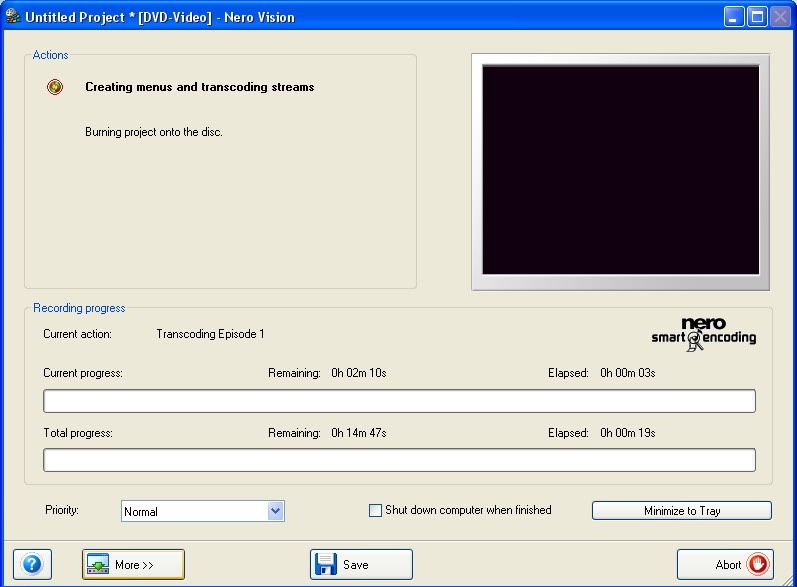
Task: Open the Priority dropdown arrow
Action: (275, 511)
